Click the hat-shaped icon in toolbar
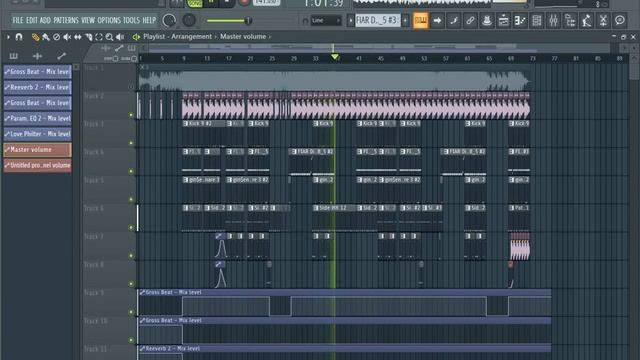The image size is (640, 360). pos(487,20)
